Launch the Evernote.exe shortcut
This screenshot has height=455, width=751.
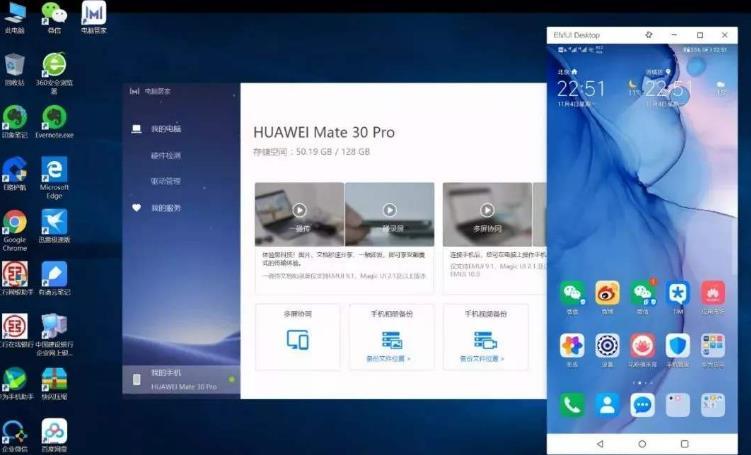(x=54, y=122)
